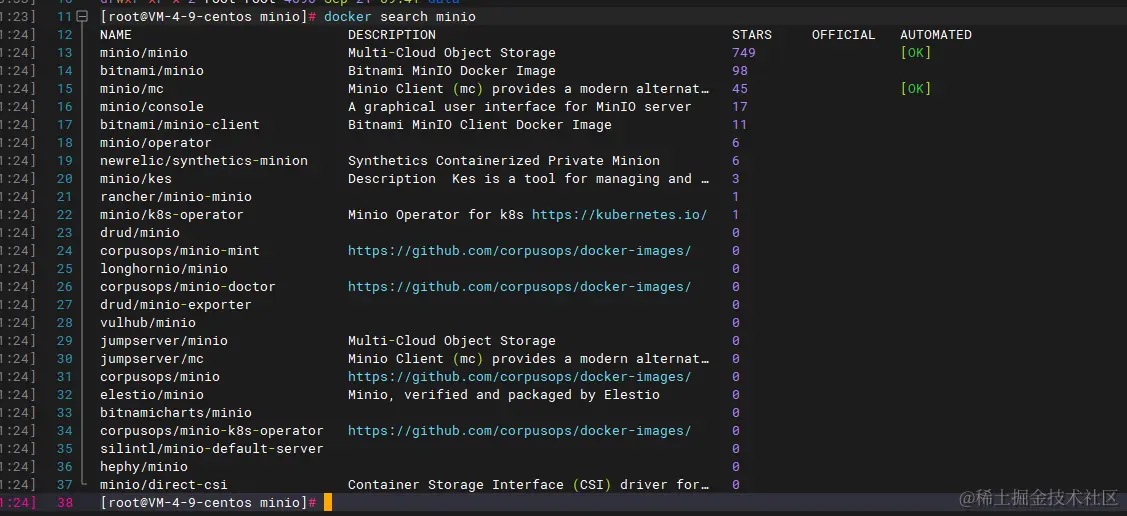Click the [OK] flag for minio/minio
The width and height of the screenshot is (1127, 516).
pos(916,52)
